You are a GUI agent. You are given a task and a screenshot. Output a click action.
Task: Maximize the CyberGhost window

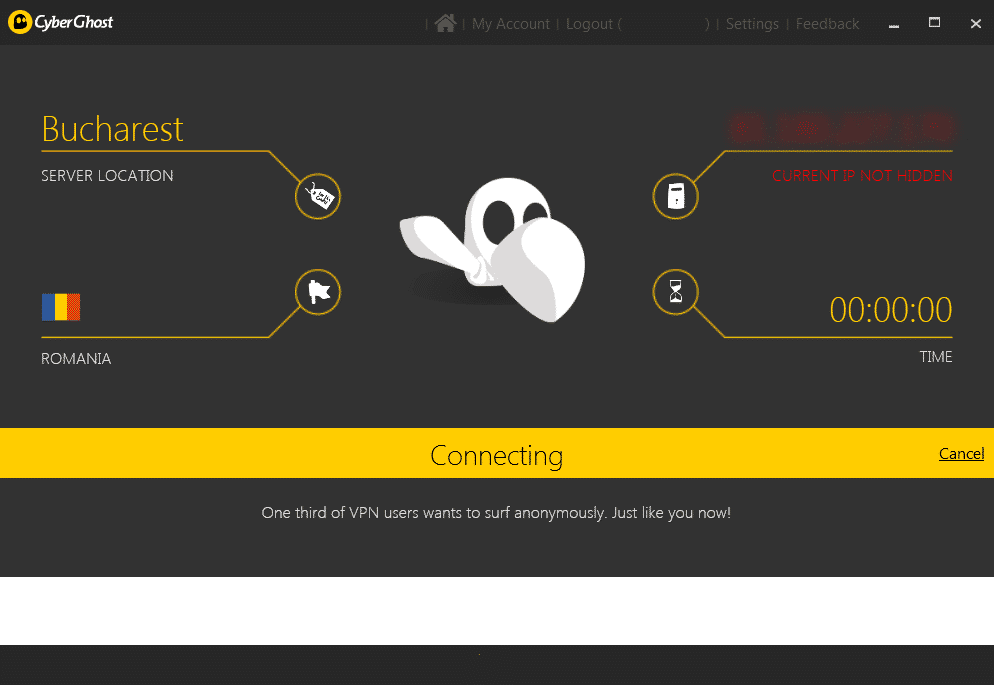(x=934, y=23)
